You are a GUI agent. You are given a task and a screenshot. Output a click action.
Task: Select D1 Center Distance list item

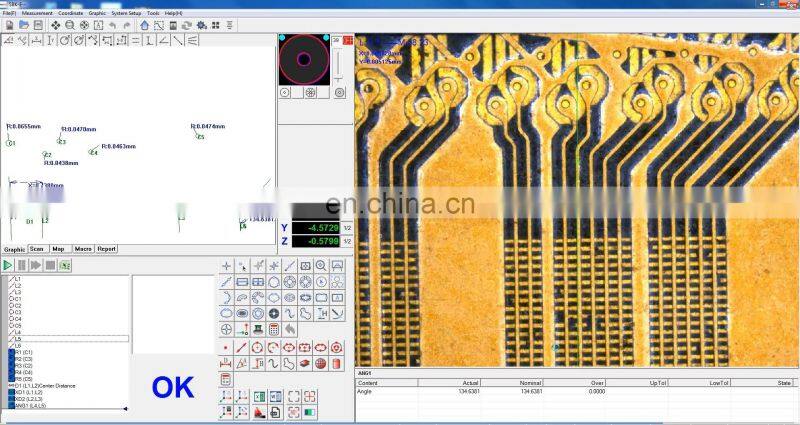point(42,385)
